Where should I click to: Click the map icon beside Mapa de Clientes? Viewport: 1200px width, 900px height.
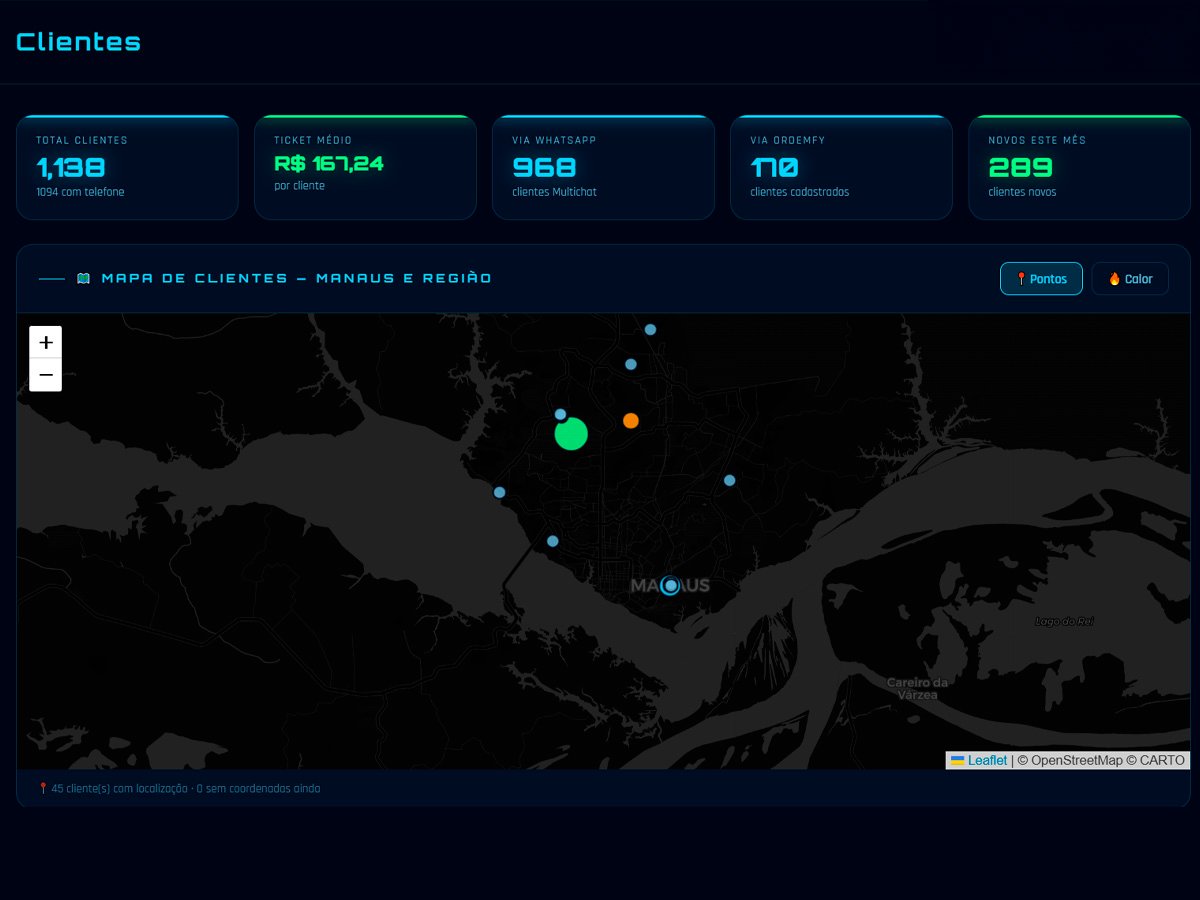(x=84, y=278)
